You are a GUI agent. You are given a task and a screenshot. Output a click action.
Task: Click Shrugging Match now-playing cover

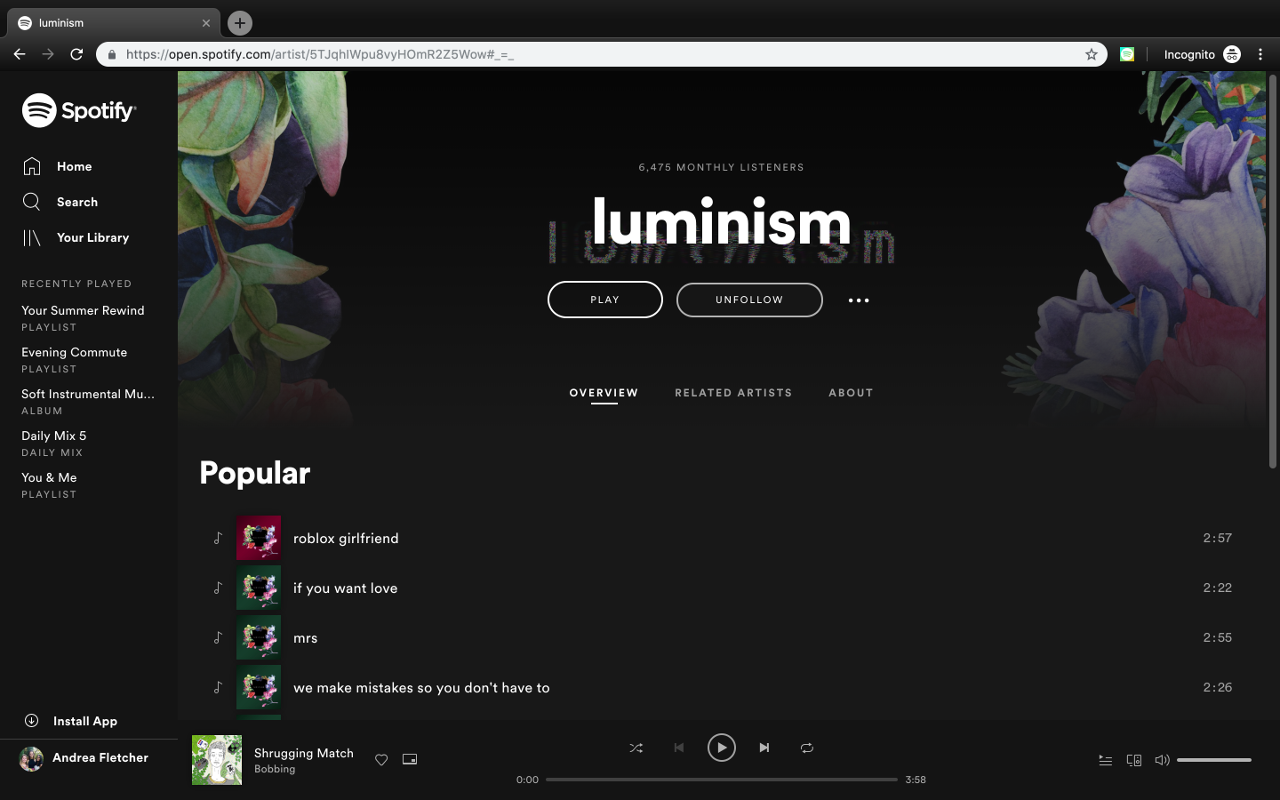click(217, 760)
